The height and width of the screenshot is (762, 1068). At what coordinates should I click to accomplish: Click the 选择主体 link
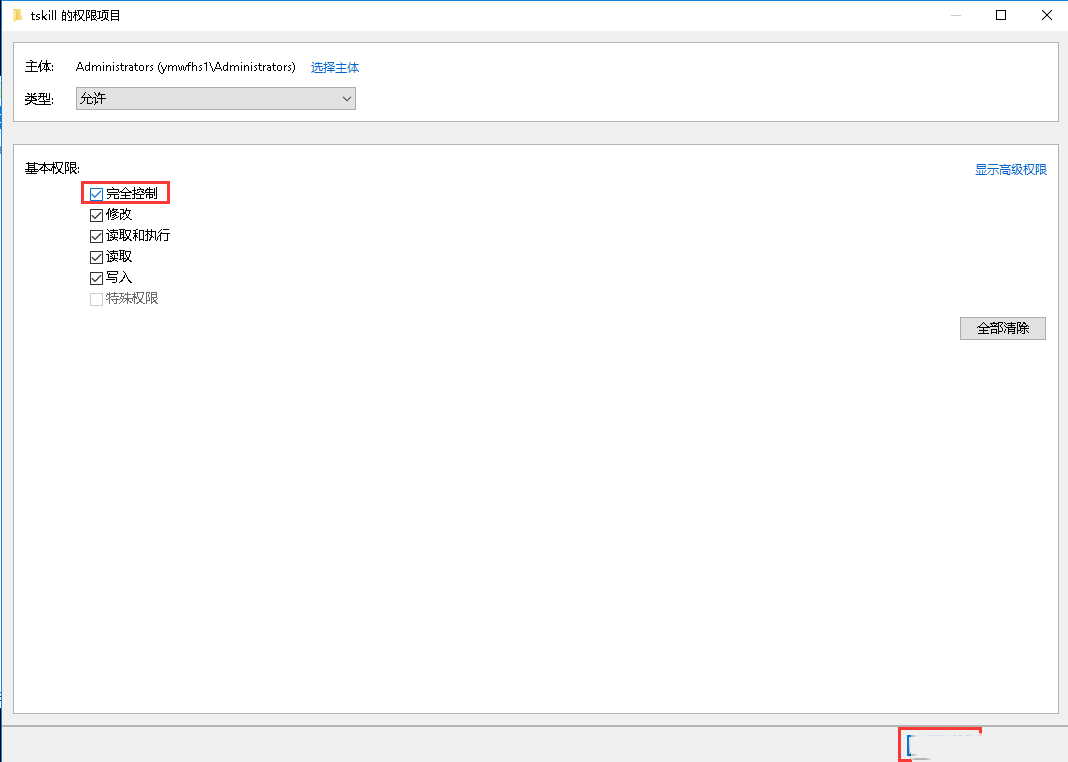334,67
